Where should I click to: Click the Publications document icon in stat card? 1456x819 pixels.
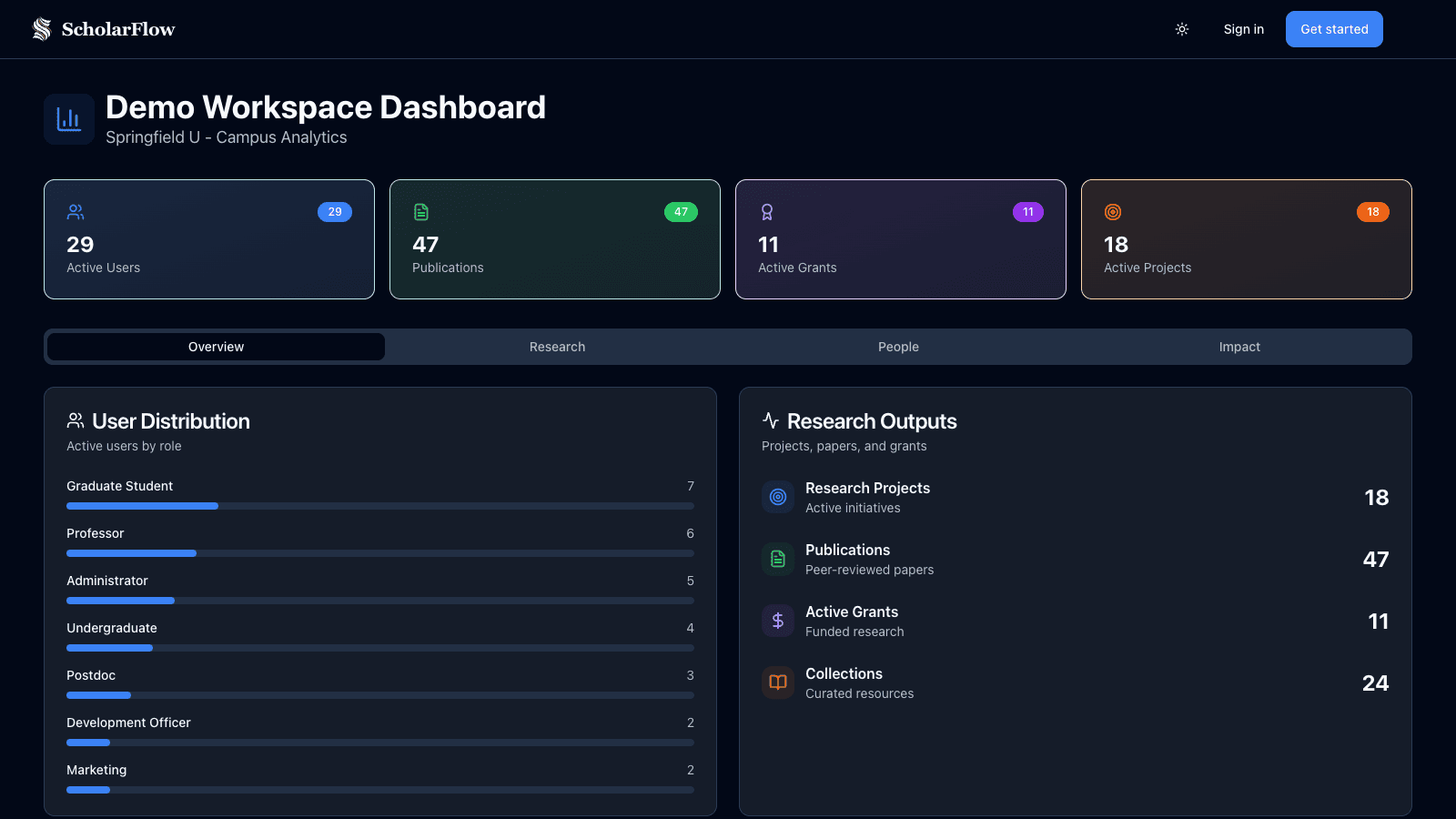click(x=421, y=212)
